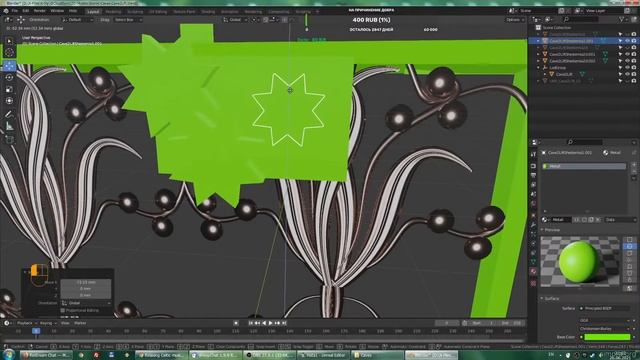This screenshot has width=640, height=360.
Task: Open the Orientation Default dropdown
Action: (x=77, y=20)
